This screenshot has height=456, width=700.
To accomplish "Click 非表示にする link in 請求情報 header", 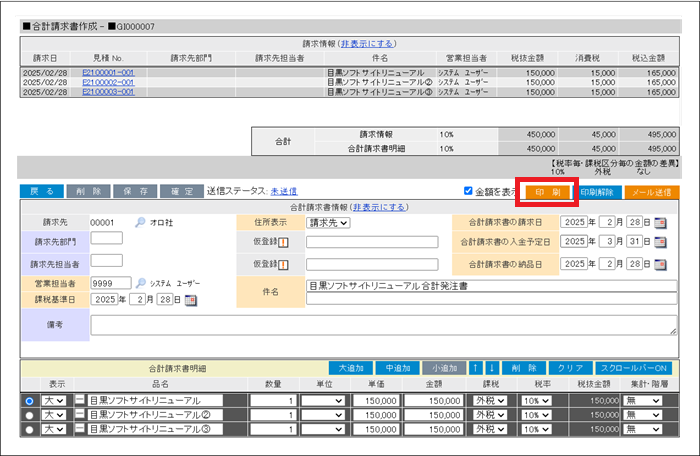I will (x=367, y=44).
